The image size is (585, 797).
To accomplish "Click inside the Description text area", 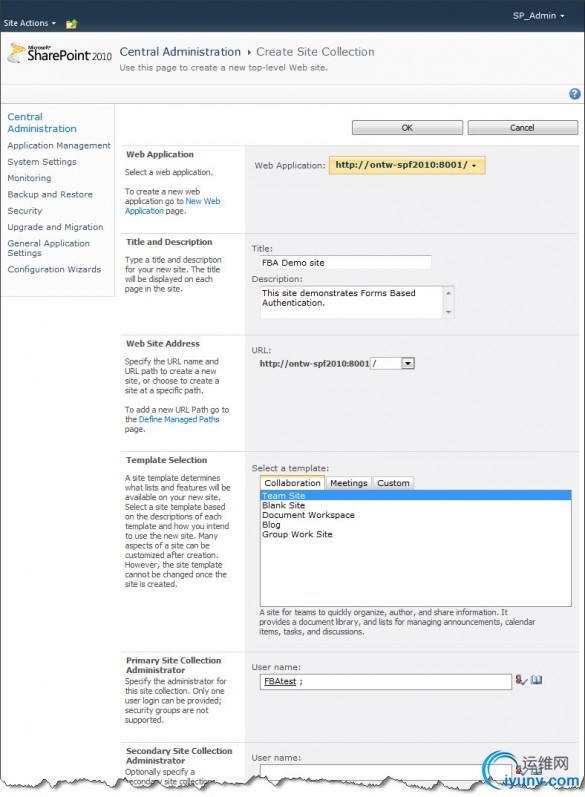I will 352,302.
